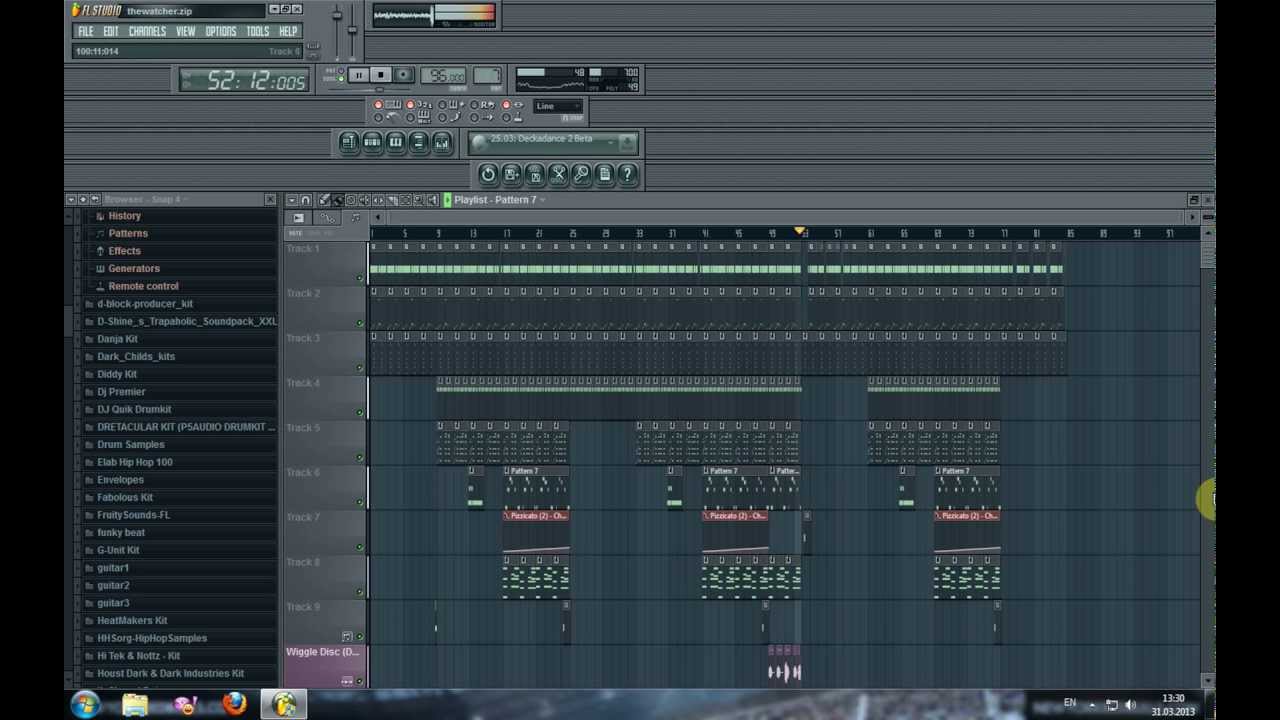The image size is (1280, 720).
Task: Open the EDIT menu
Action: click(111, 31)
